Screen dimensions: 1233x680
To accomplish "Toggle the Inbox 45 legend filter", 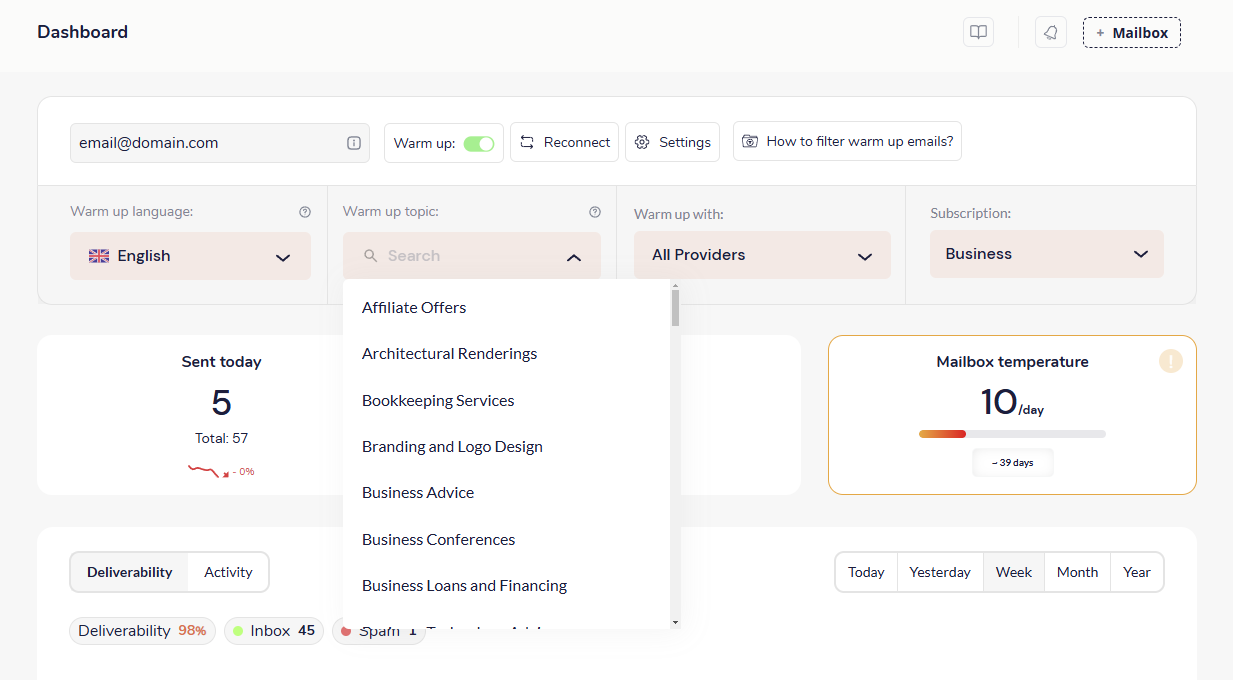I will (273, 631).
